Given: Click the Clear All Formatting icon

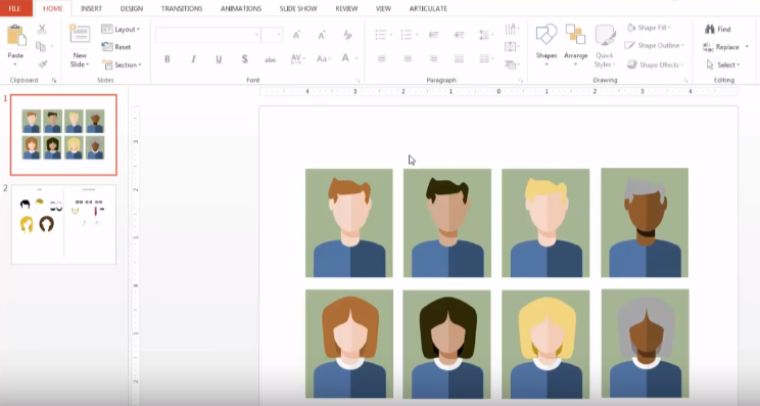Looking at the screenshot, I should click(347, 35).
